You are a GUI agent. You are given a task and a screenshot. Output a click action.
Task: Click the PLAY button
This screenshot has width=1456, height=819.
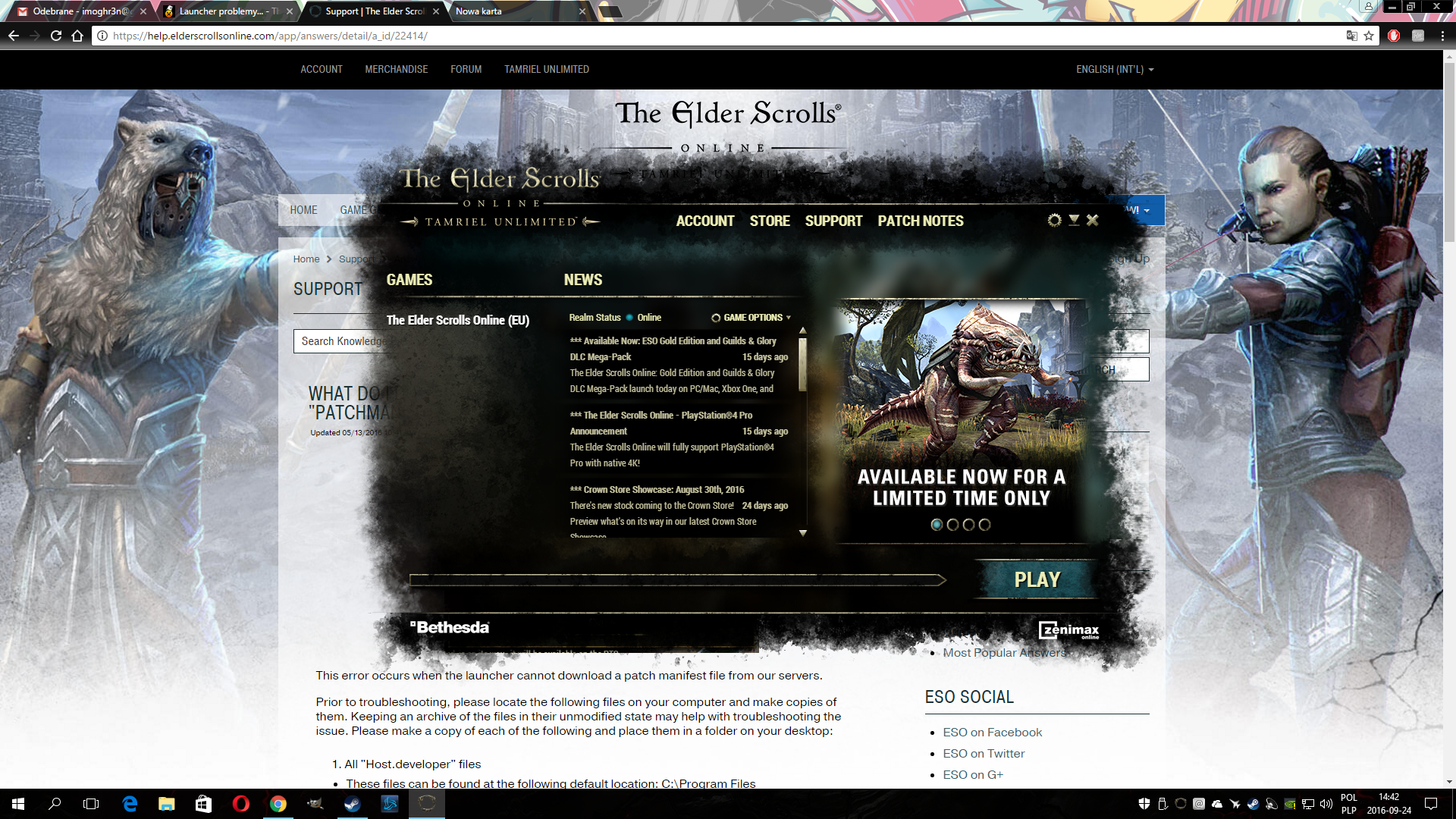1037,579
